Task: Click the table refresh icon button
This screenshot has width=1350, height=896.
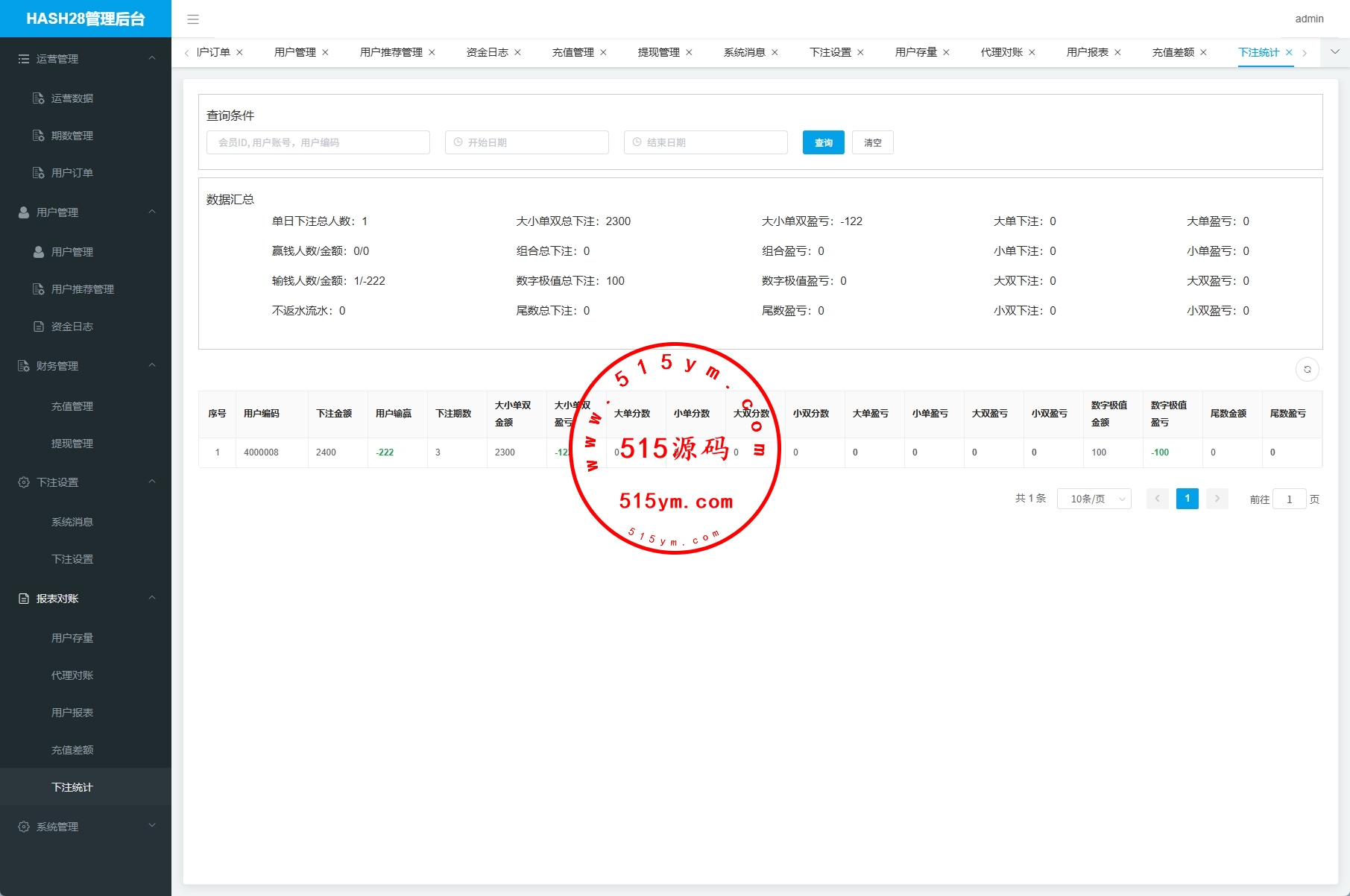Action: click(1307, 369)
